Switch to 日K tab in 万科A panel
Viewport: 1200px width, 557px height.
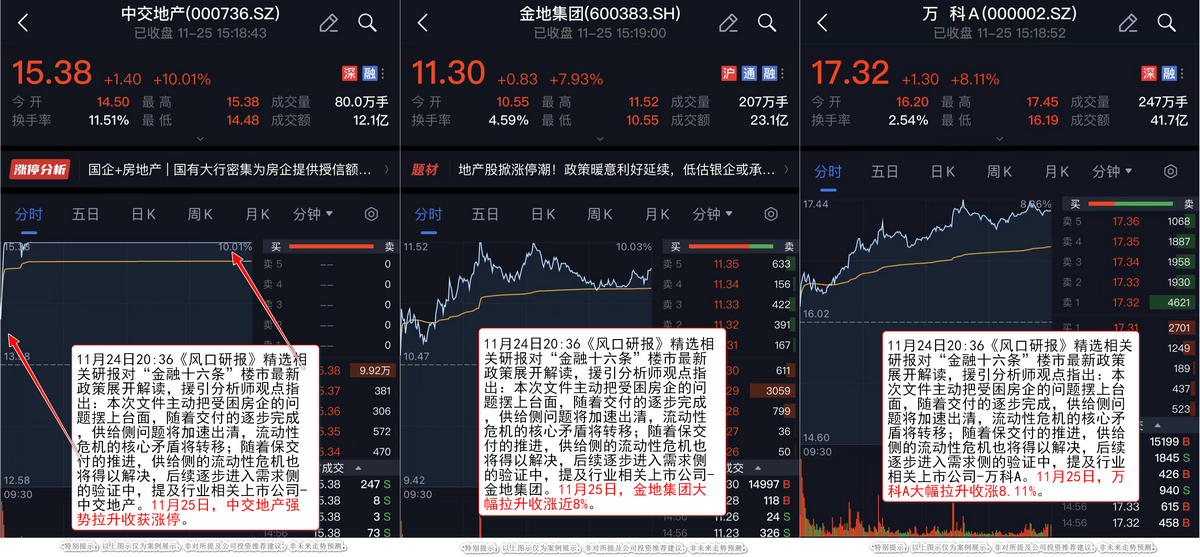(x=943, y=171)
